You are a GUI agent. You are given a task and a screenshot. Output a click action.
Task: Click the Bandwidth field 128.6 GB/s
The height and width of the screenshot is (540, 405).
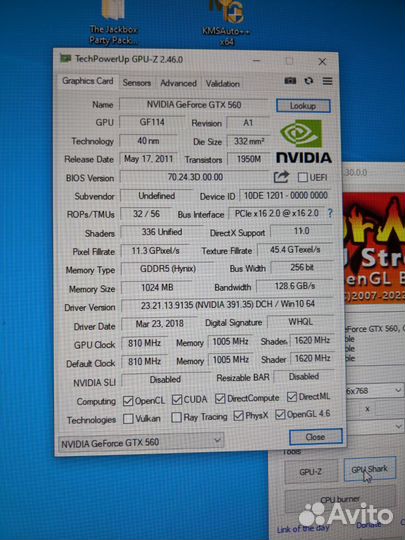pyautogui.click(x=295, y=286)
